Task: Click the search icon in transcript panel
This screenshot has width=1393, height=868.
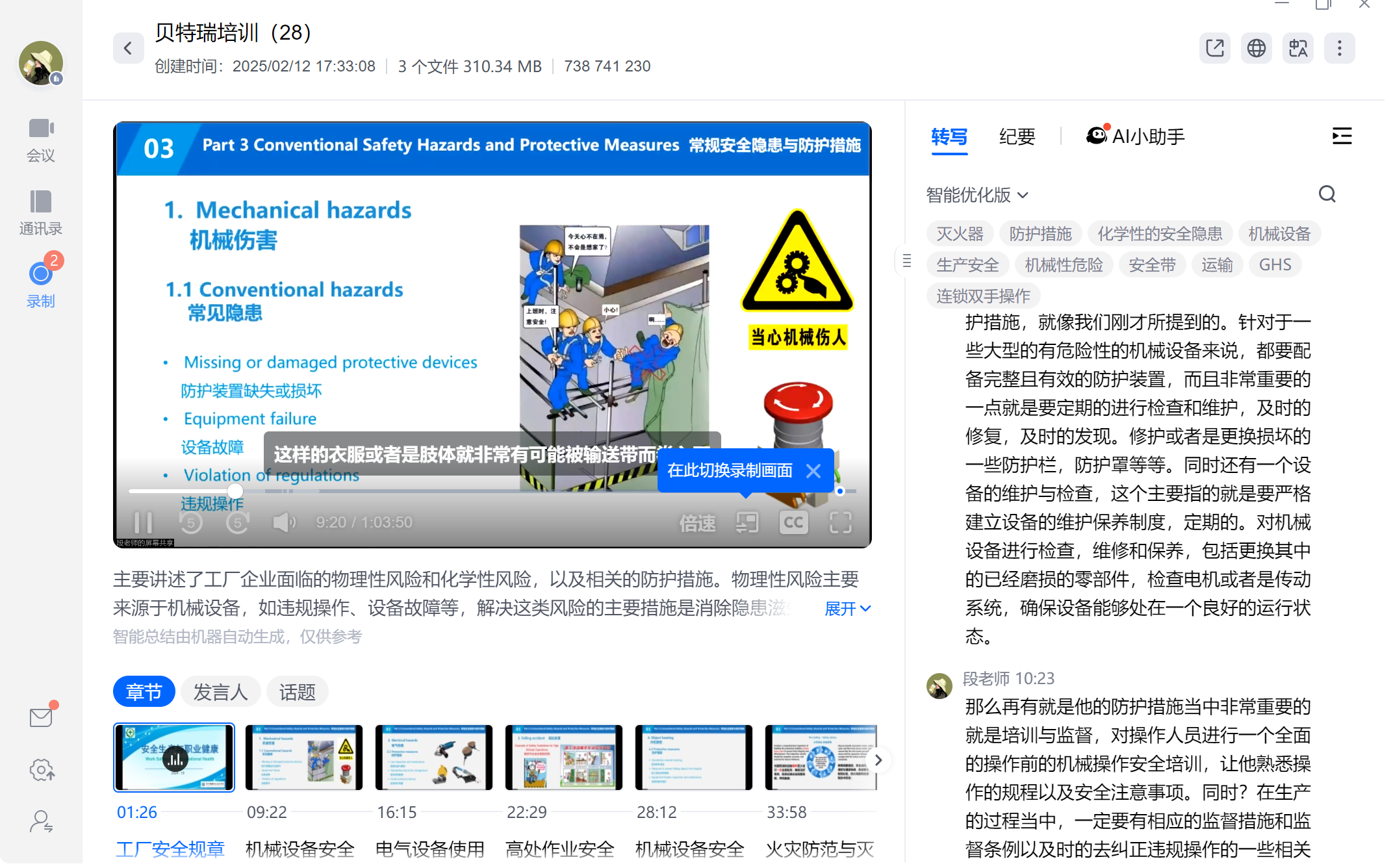Action: pos(1327,194)
